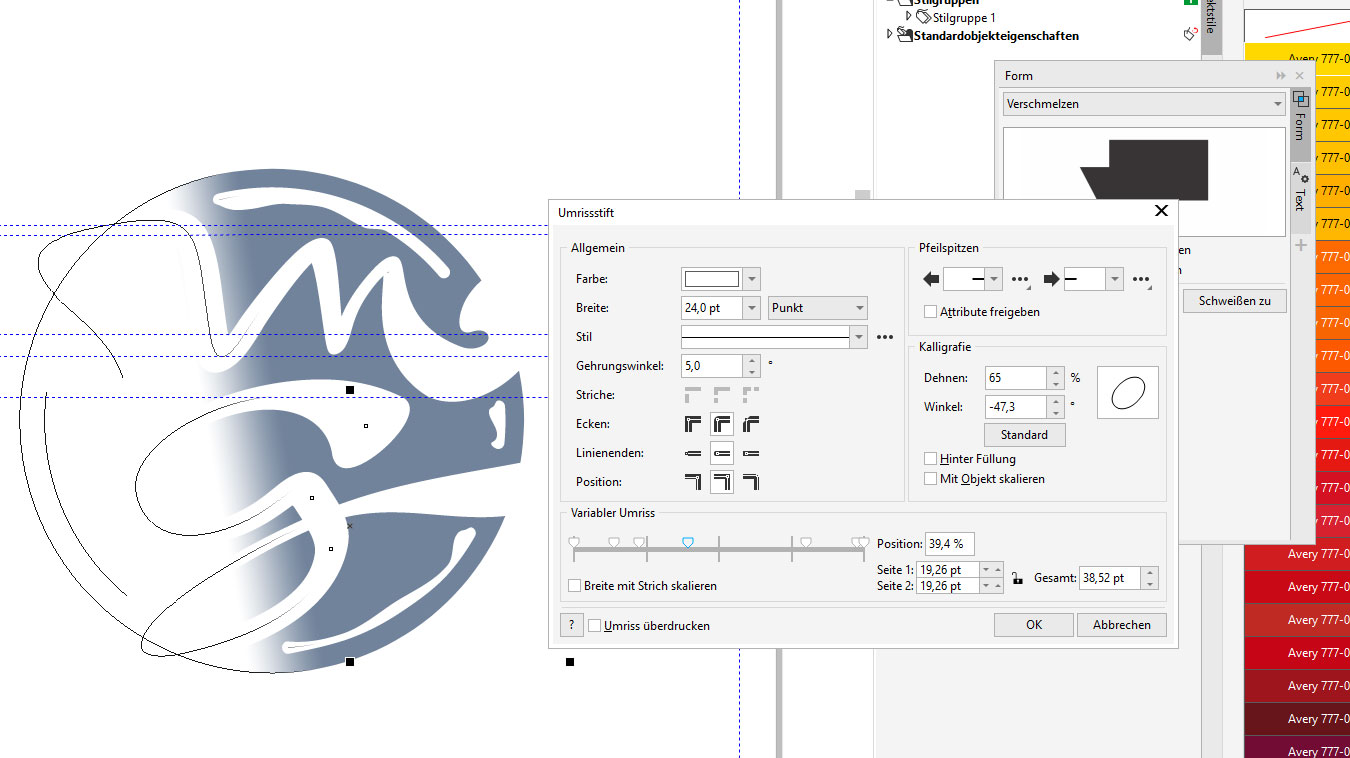Close the Umrissstift dialog
This screenshot has height=758, width=1350.
coord(1161,211)
